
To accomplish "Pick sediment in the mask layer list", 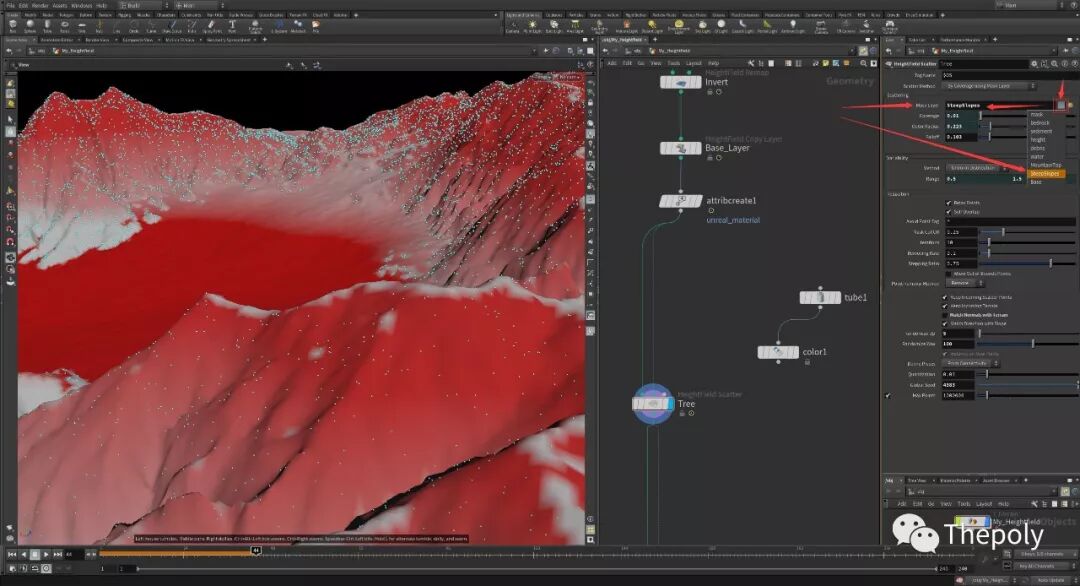I will (1043, 131).
